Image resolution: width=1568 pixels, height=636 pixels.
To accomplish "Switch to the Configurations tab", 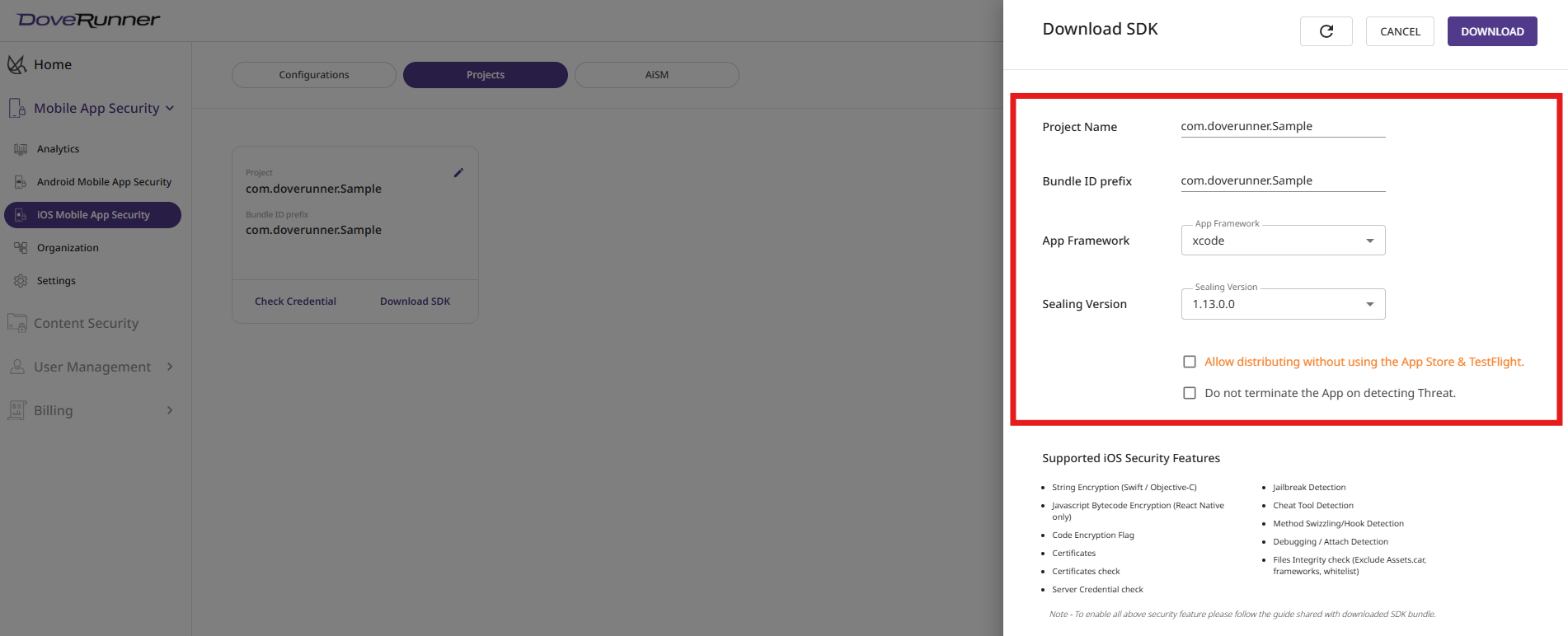I will point(314,75).
